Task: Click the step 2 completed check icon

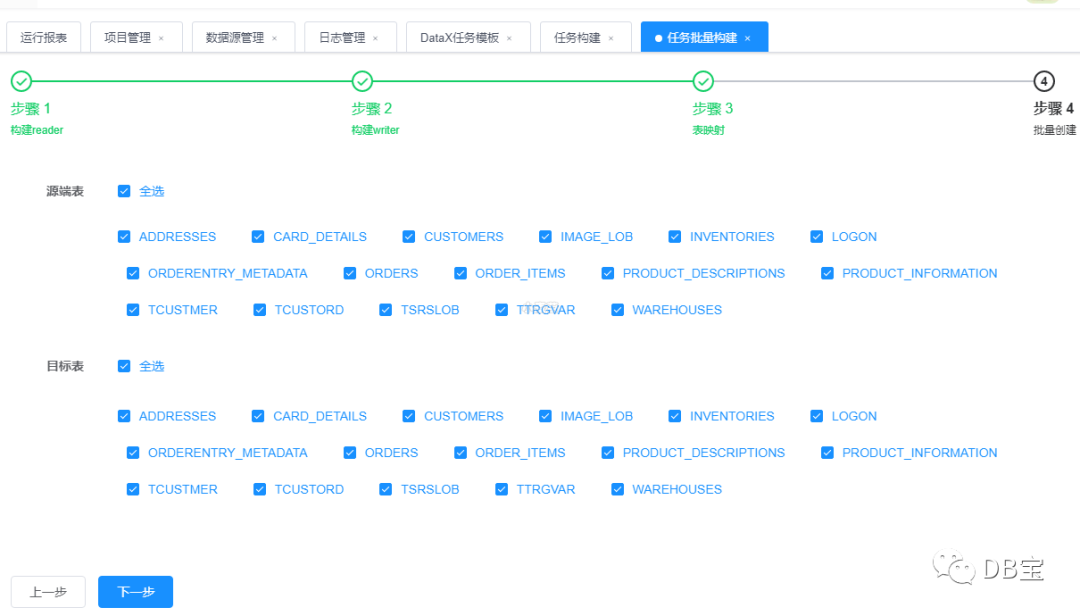Action: pos(362,81)
